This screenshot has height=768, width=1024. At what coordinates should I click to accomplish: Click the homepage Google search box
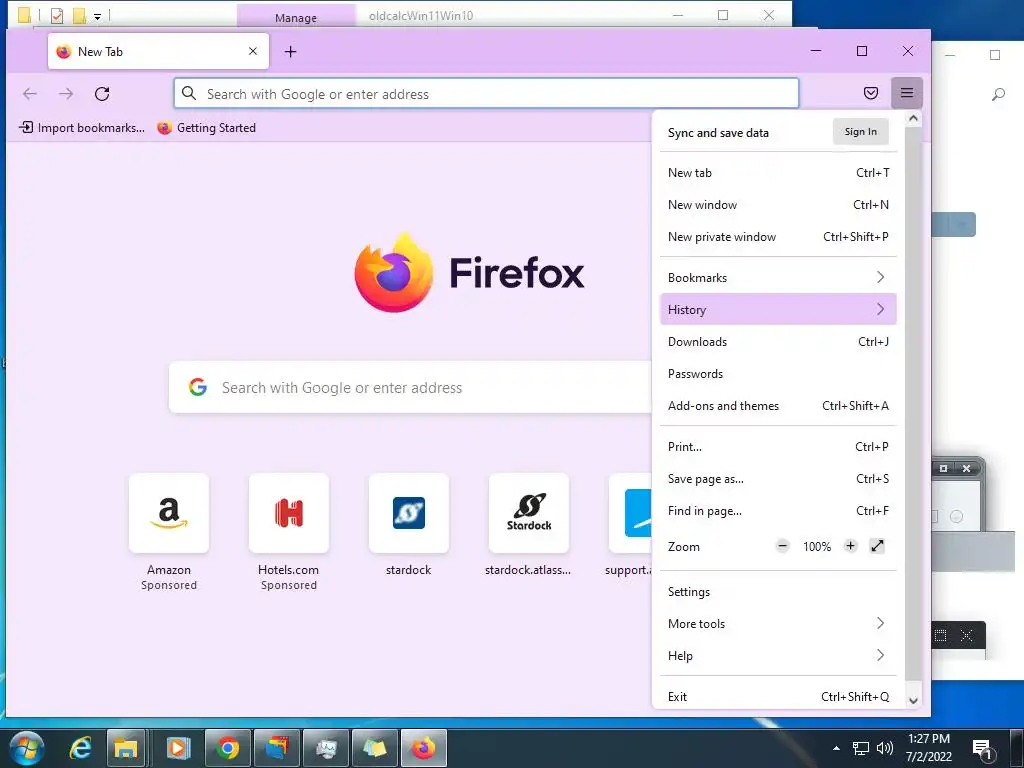[x=410, y=387]
